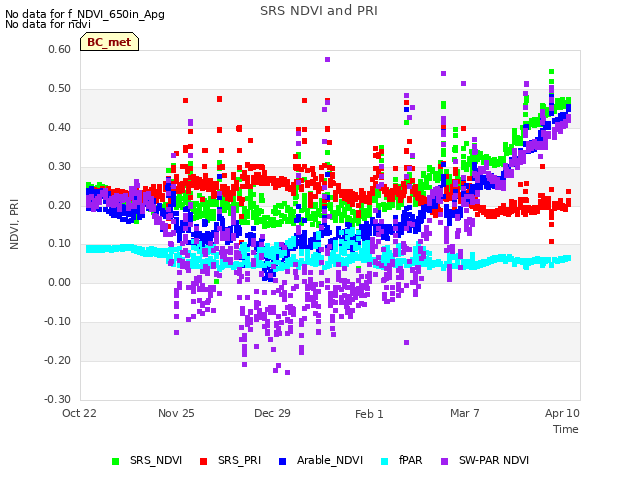The width and height of the screenshot is (640, 480).
Task: Click the 0.40 y-axis tick label
Action: point(60,127)
